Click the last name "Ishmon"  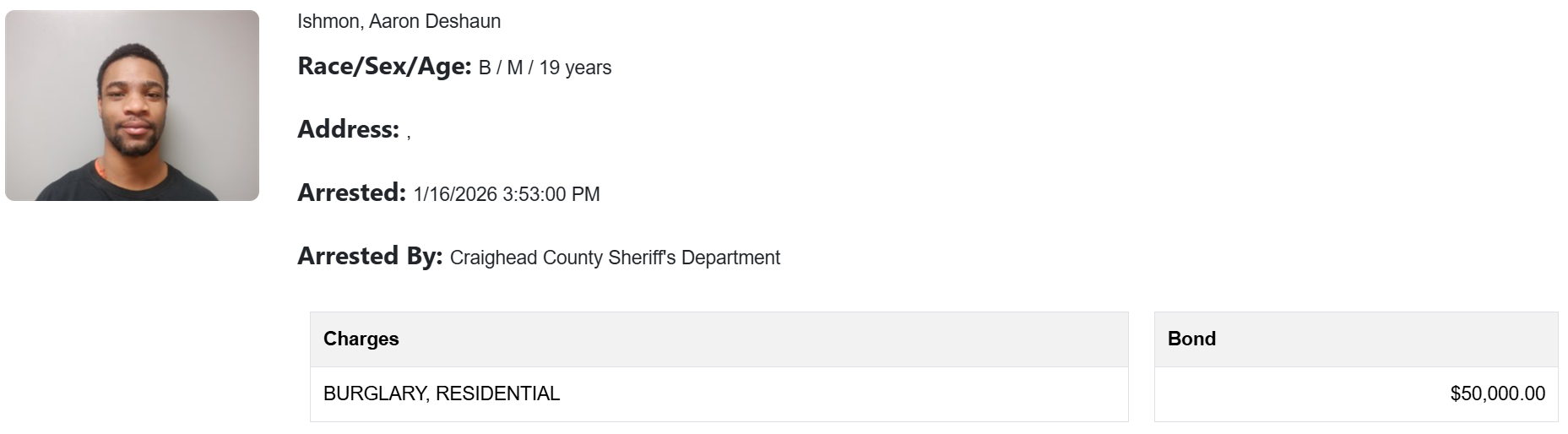(x=328, y=21)
